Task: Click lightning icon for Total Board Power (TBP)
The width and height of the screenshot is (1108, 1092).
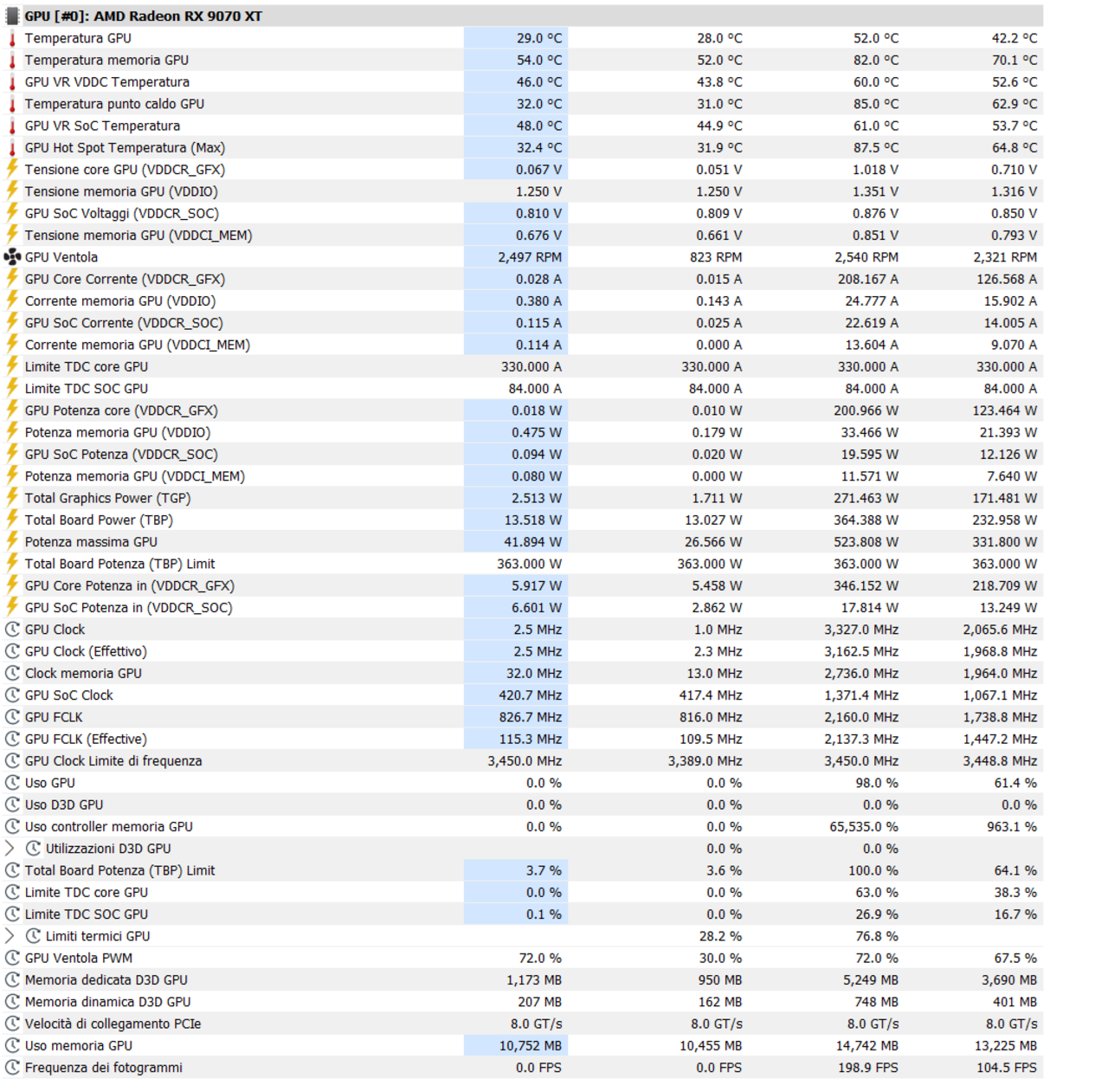Action: point(12,520)
